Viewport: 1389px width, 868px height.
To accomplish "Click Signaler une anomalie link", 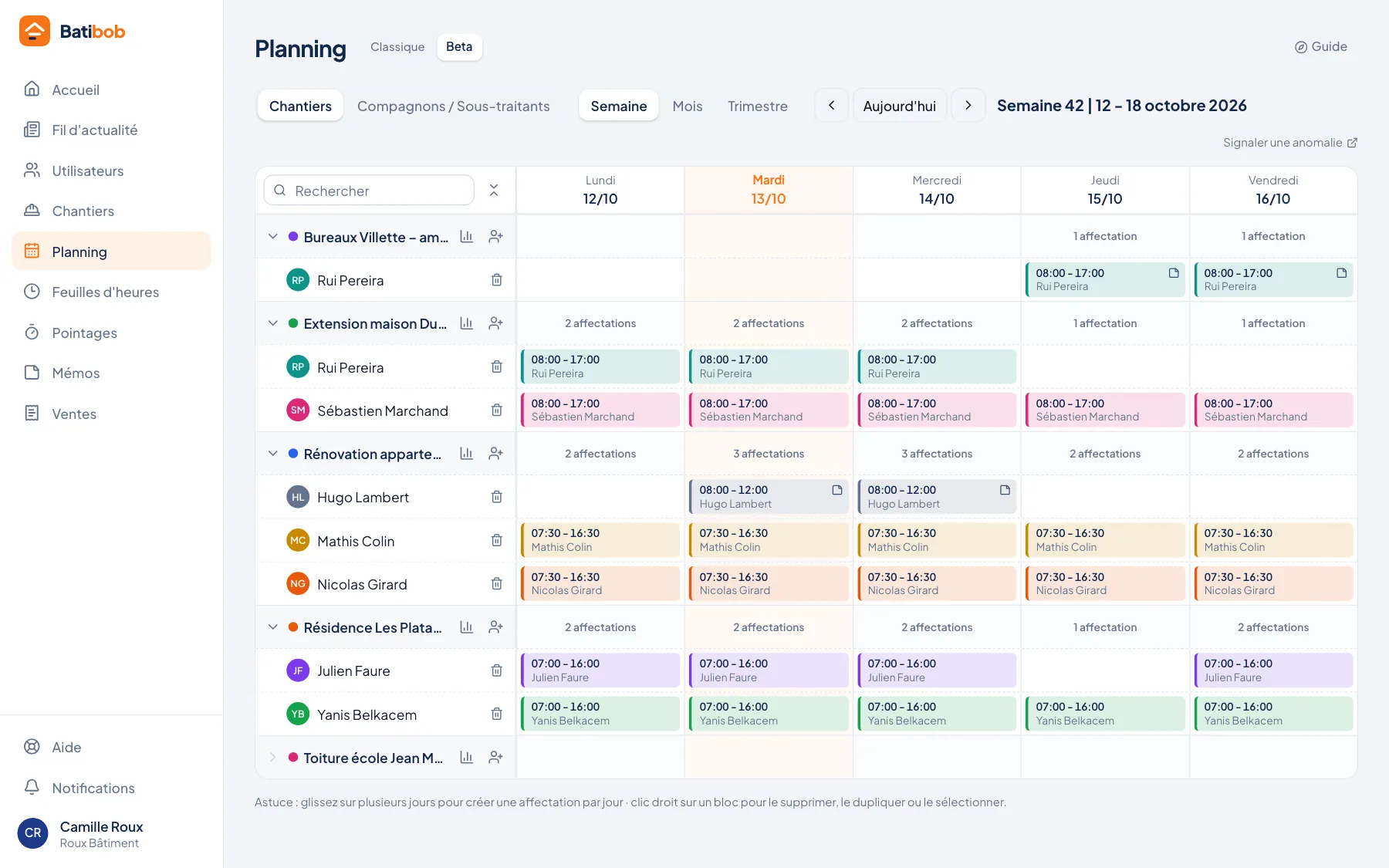I will pos(1290,143).
